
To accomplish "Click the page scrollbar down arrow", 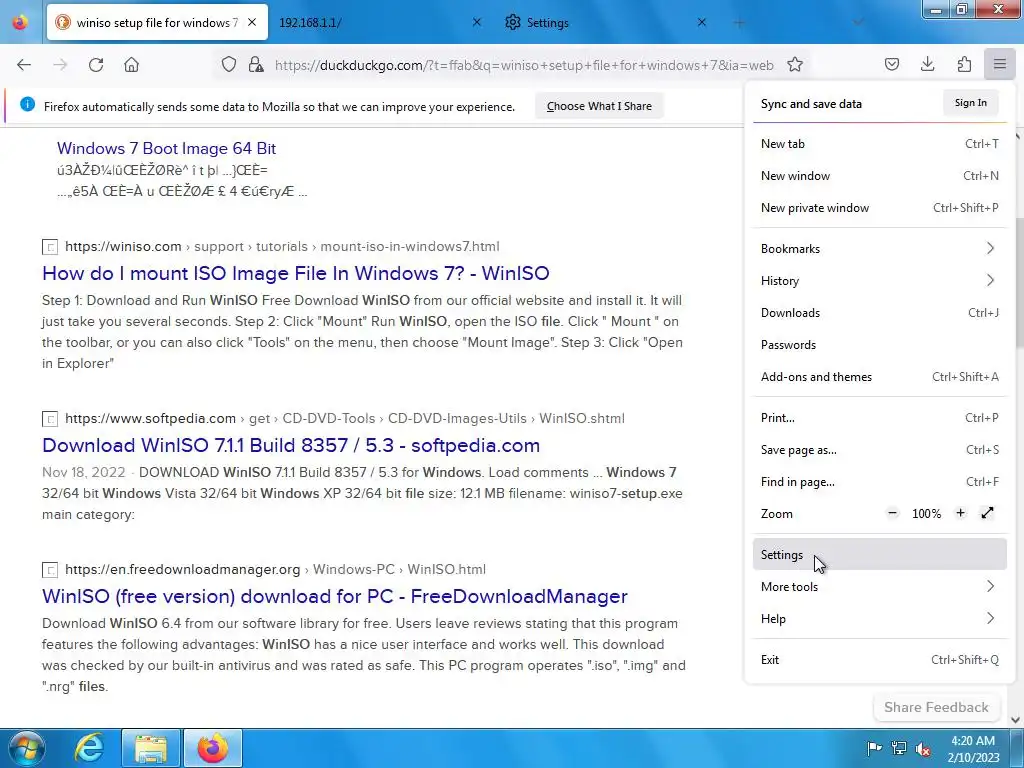I will pyautogui.click(x=1016, y=720).
